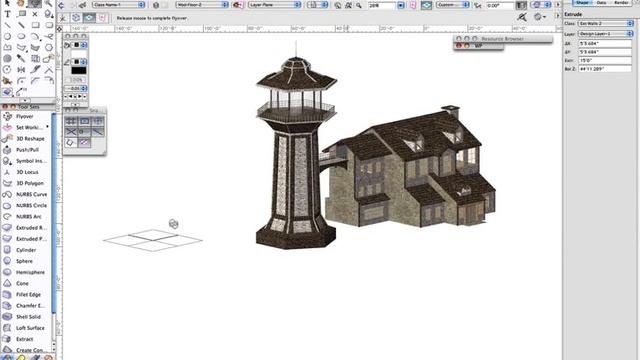Click the previous view back arrow

pos(62,5)
